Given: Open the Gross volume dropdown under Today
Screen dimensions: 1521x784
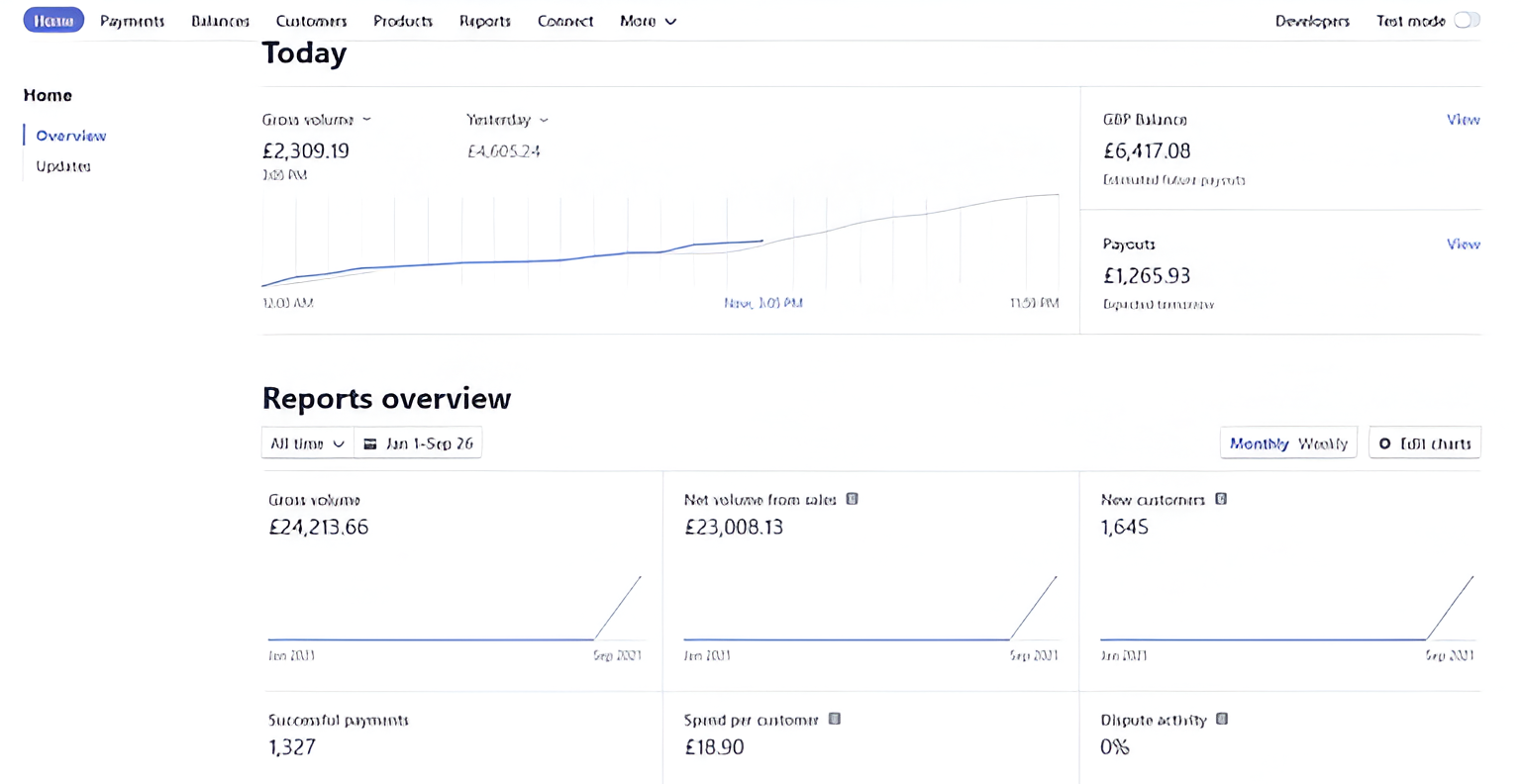Looking at the screenshot, I should (316, 120).
